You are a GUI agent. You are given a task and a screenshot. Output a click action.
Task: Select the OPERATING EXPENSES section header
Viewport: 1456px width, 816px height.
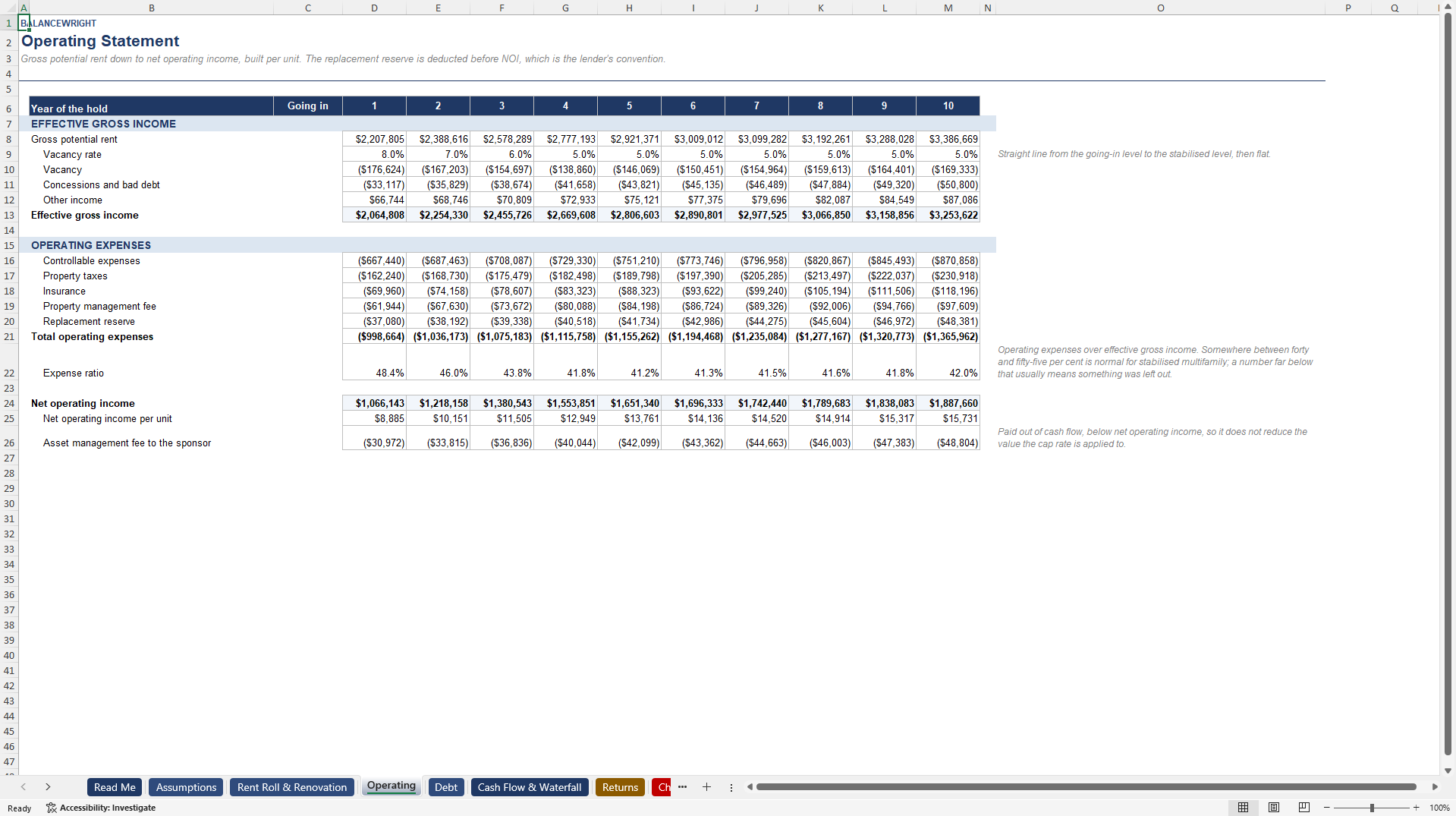click(91, 245)
